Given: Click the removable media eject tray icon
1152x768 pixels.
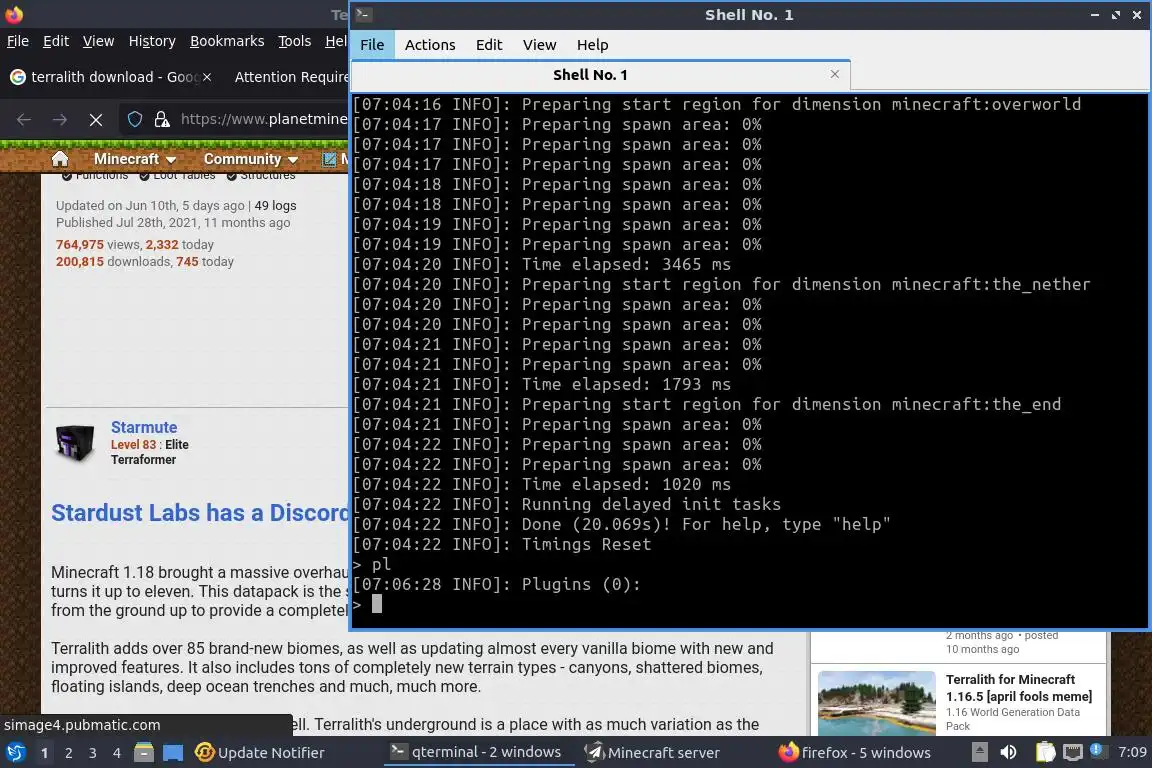Looking at the screenshot, I should pos(979,752).
